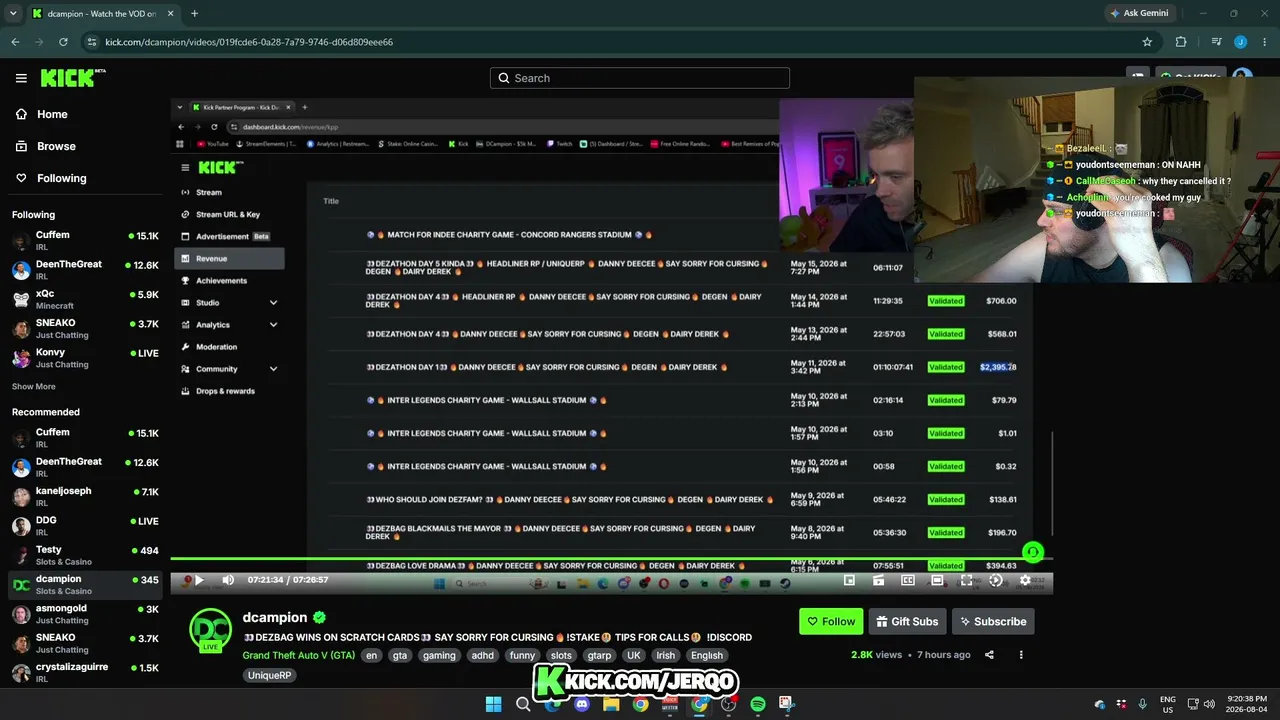Viewport: 1280px width, 720px height.
Task: Open the Grand Theft Auto V category
Action: 299,655
